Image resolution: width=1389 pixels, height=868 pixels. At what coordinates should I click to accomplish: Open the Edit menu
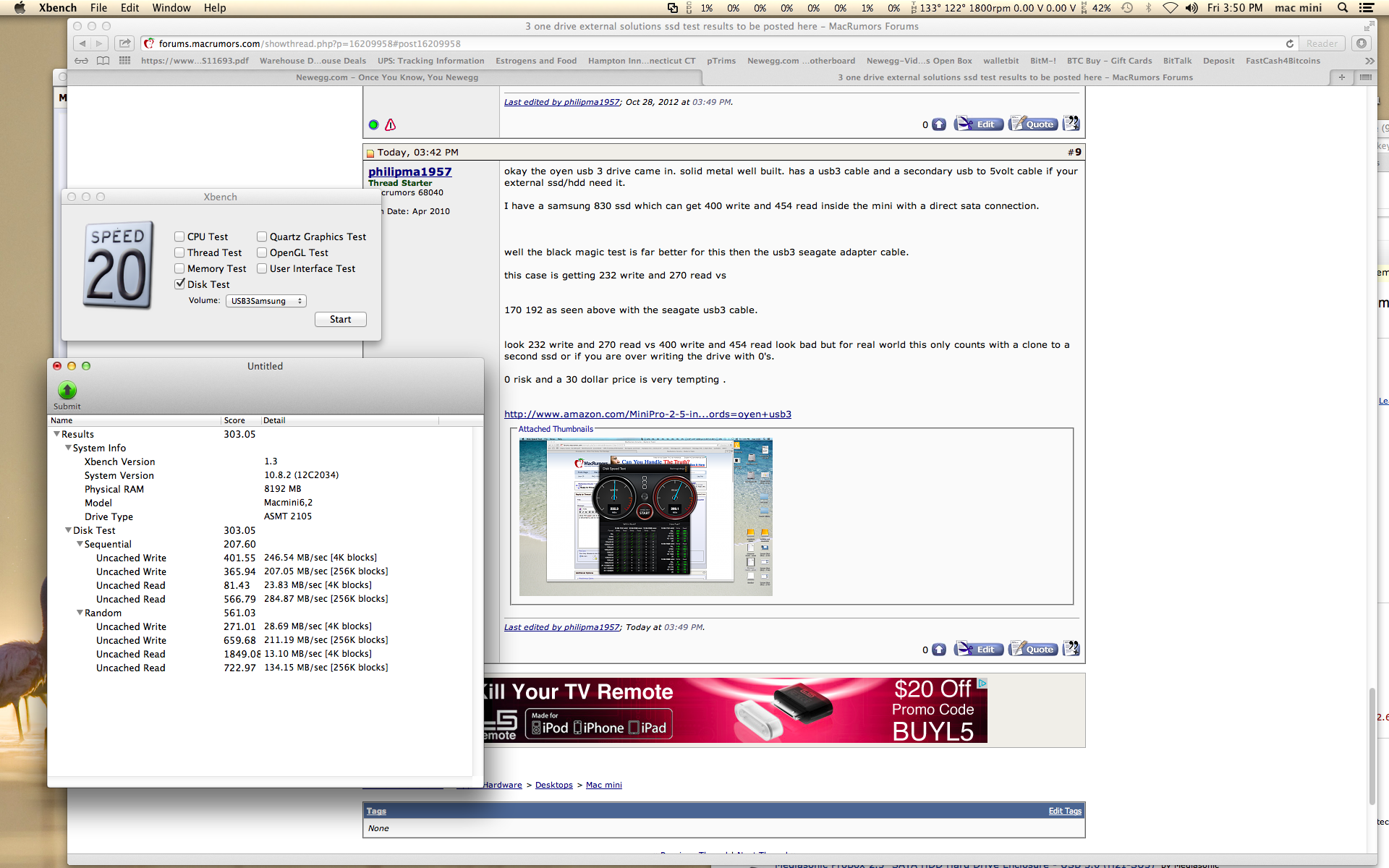[130, 8]
